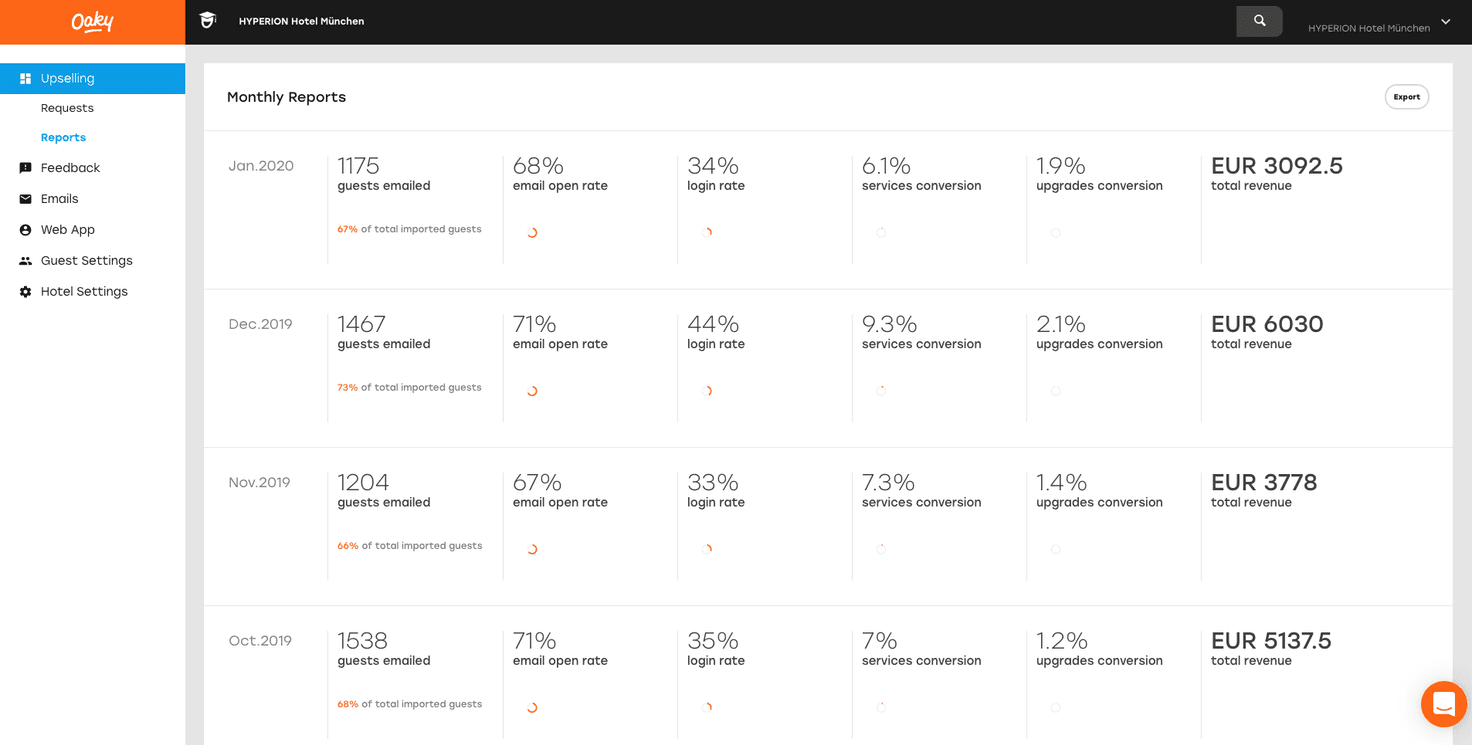Click the Hotel Settings gear icon
The height and width of the screenshot is (745, 1472).
coord(26,292)
